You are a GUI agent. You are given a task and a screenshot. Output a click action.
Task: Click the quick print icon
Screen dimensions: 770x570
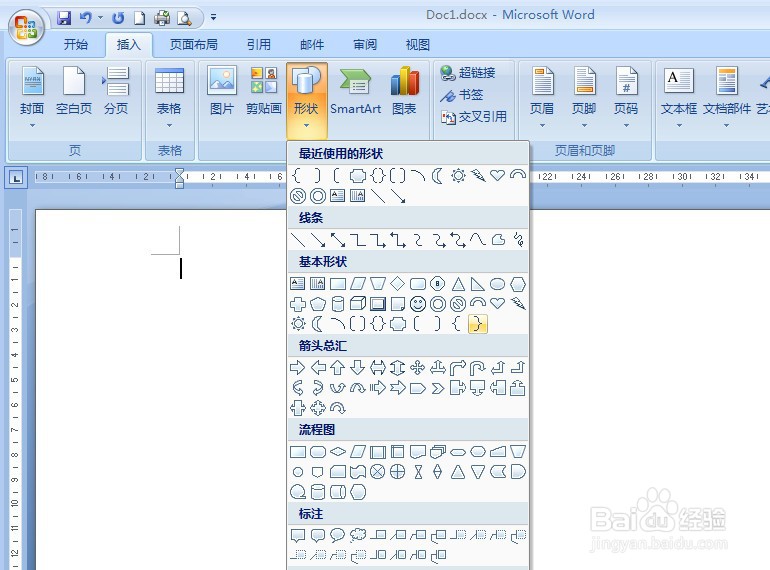click(x=162, y=18)
